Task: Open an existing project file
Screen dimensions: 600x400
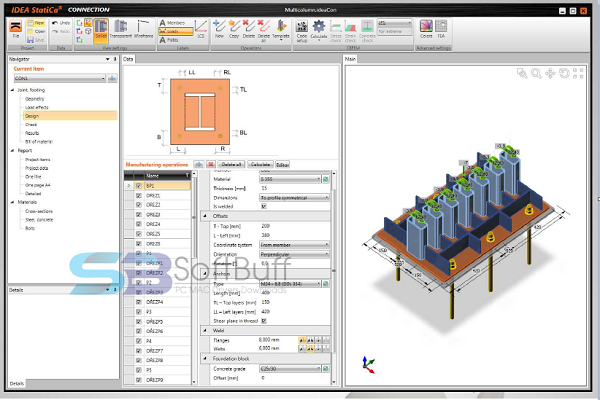Action: coord(36,31)
